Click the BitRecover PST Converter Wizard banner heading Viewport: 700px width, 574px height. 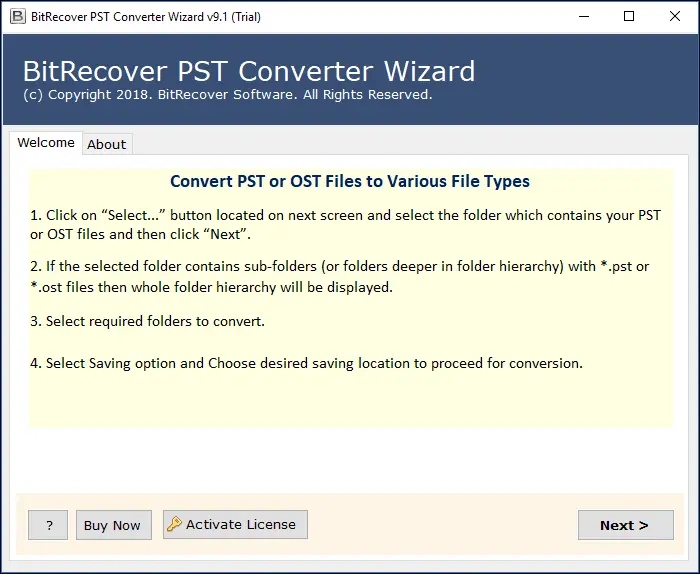[248, 72]
